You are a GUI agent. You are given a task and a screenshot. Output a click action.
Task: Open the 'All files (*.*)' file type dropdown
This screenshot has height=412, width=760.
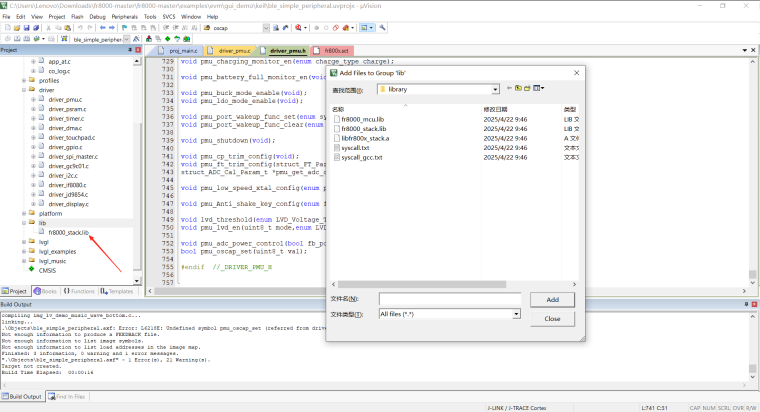click(516, 313)
